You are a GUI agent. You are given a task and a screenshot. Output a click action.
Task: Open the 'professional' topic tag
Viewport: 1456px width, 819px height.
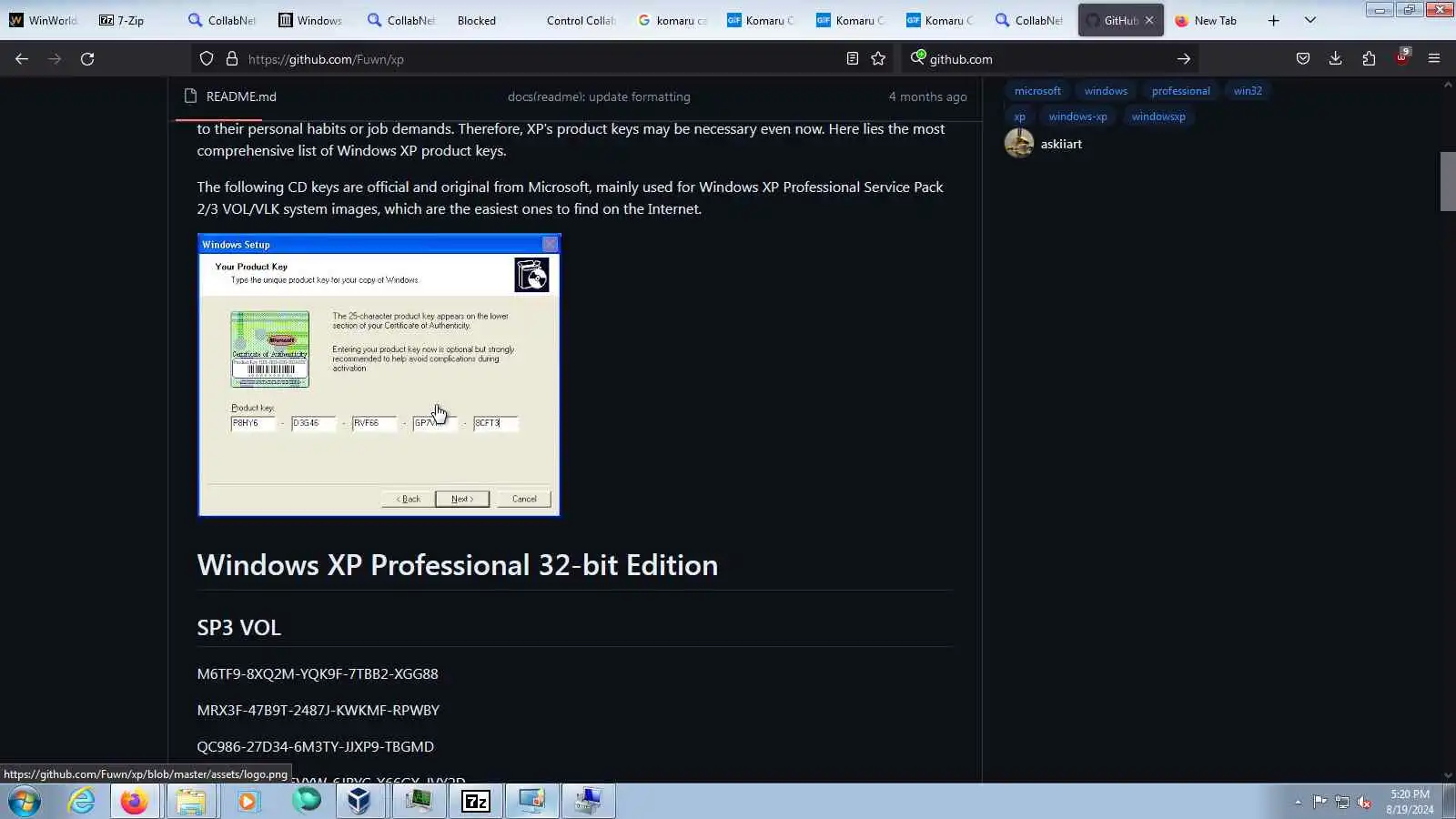(x=1180, y=91)
